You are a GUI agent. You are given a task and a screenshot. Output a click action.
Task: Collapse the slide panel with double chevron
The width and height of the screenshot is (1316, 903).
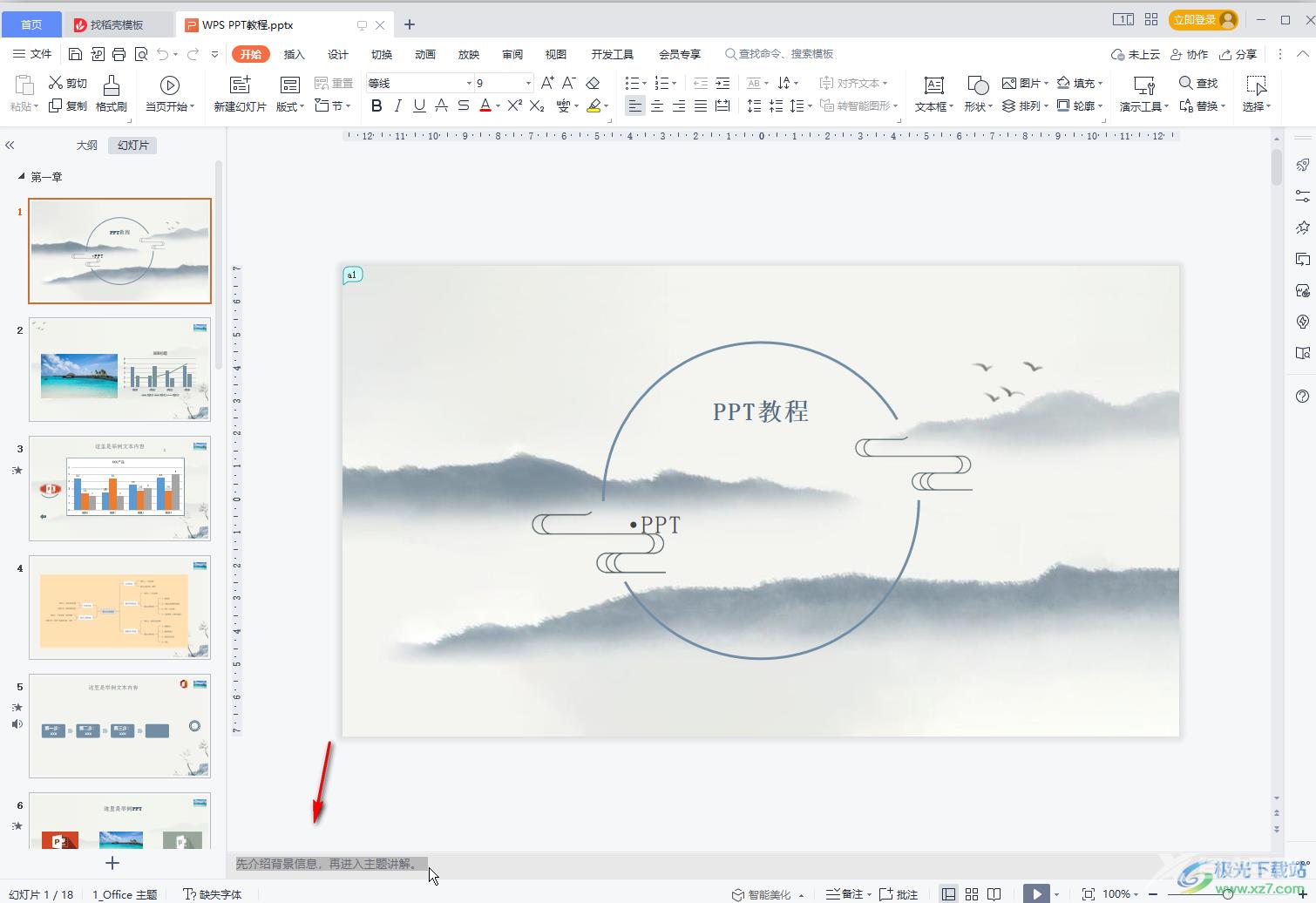coord(10,146)
